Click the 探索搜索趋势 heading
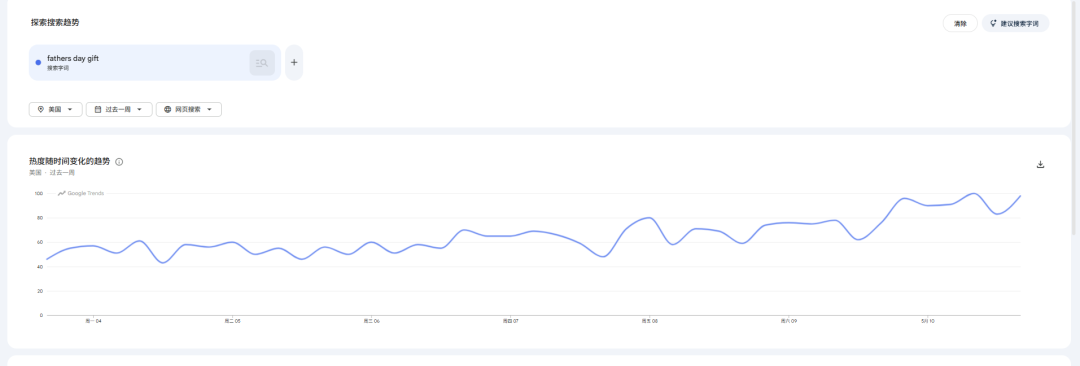1080x366 pixels. click(55, 23)
